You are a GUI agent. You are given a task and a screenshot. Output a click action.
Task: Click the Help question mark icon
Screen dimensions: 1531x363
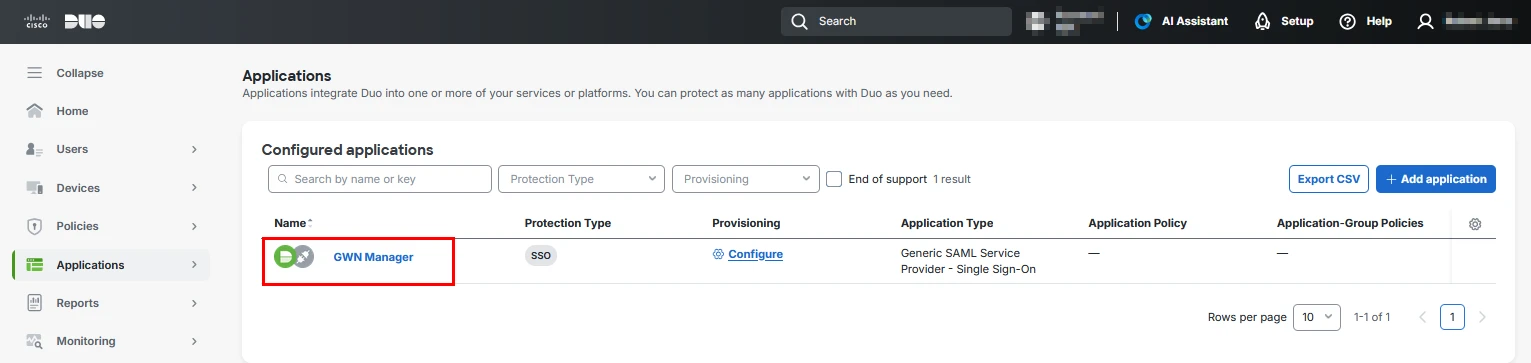point(1348,21)
